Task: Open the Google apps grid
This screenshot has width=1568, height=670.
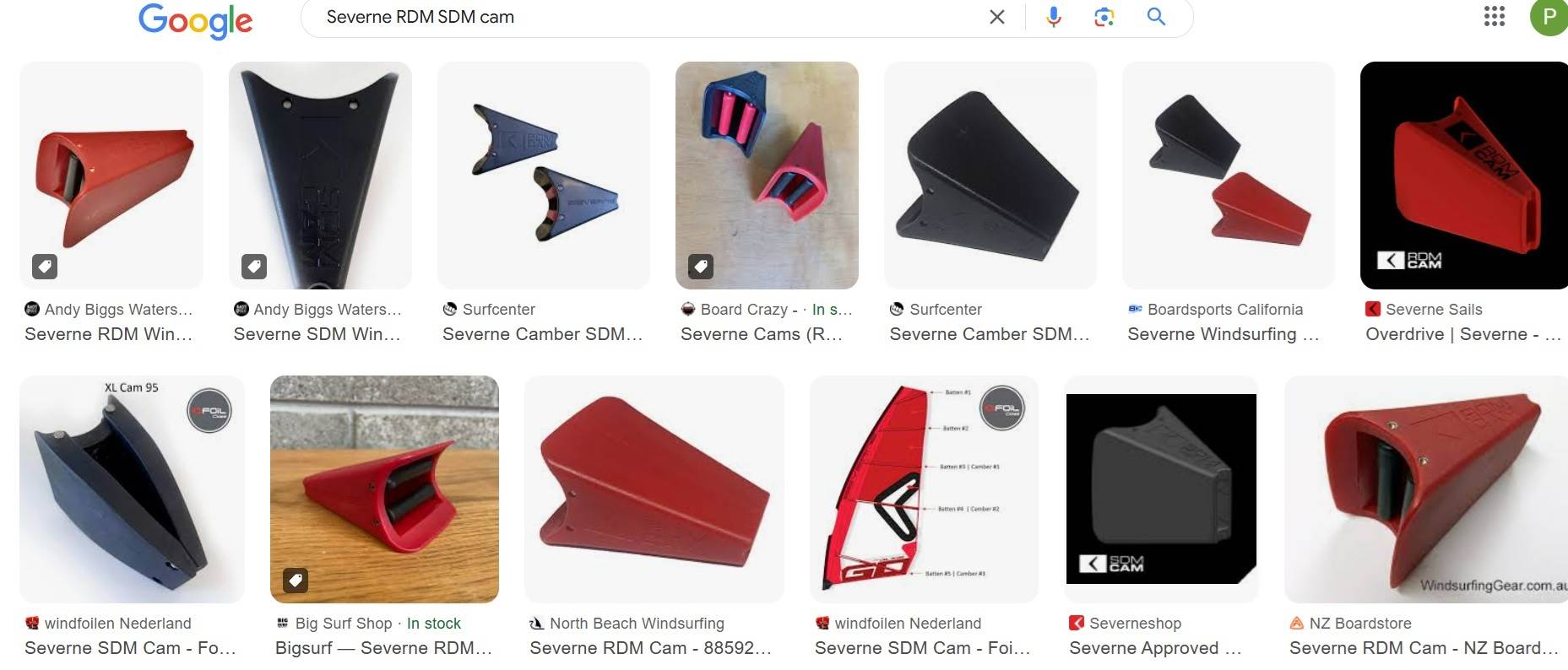Action: (1495, 17)
